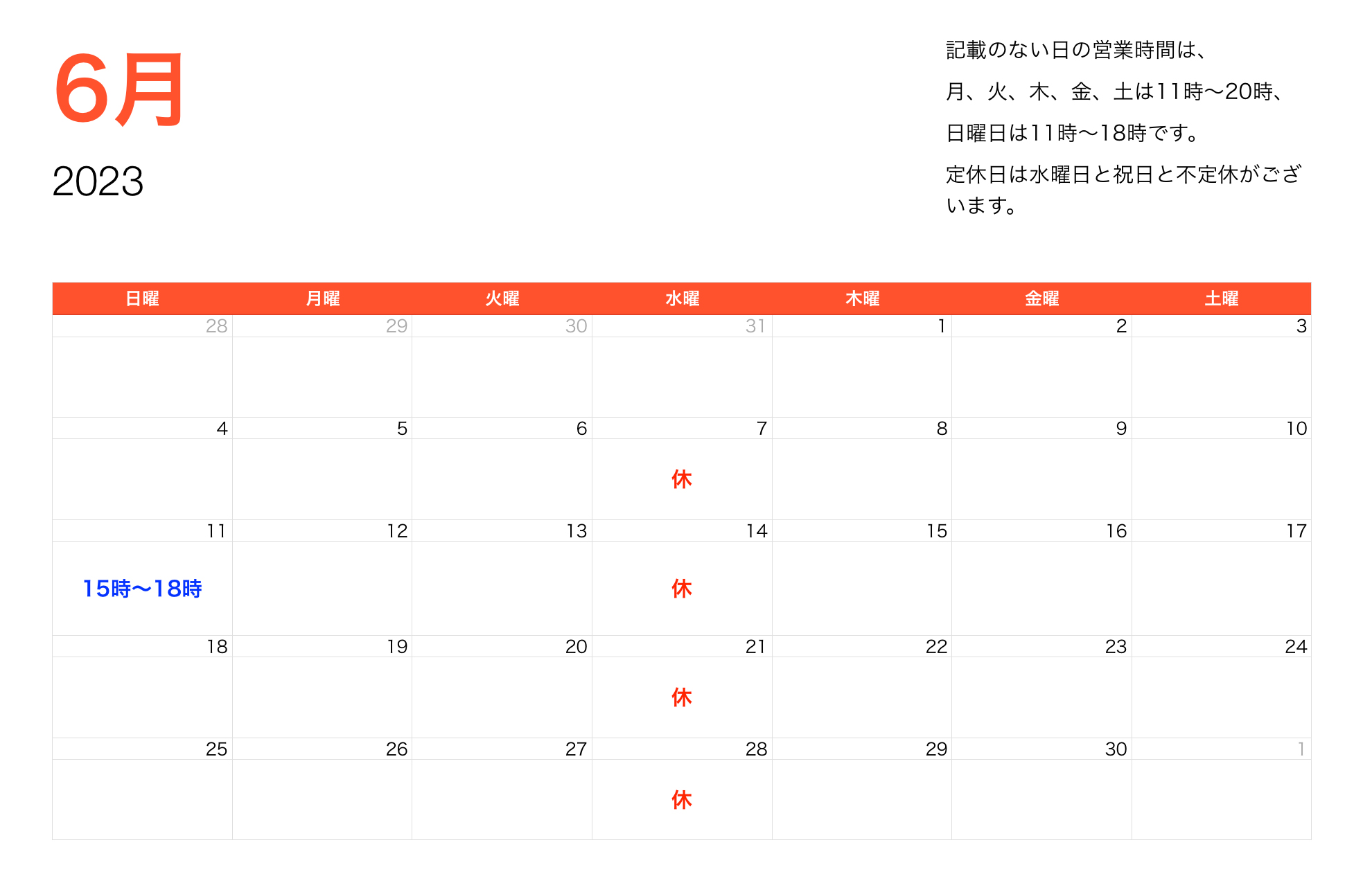Click the 火曜 column header
This screenshot has height=892, width=1372.
[x=501, y=298]
